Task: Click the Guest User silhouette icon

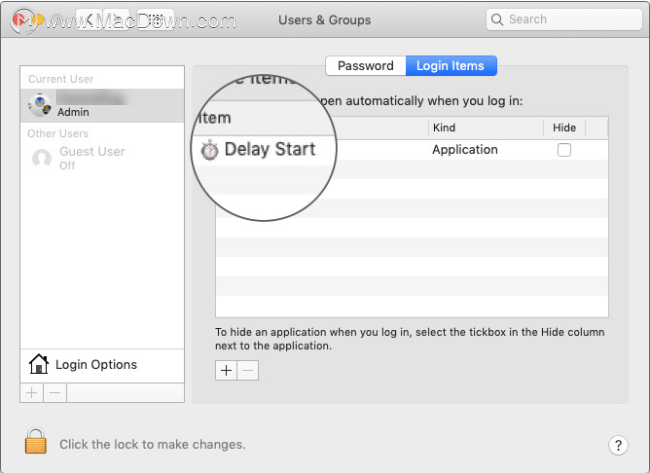Action: pos(41,158)
